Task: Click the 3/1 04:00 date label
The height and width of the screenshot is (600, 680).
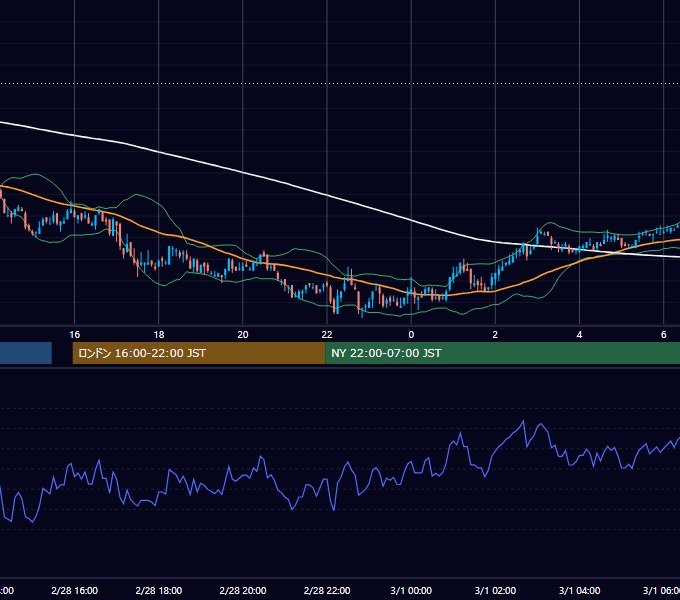Action: tap(579, 590)
